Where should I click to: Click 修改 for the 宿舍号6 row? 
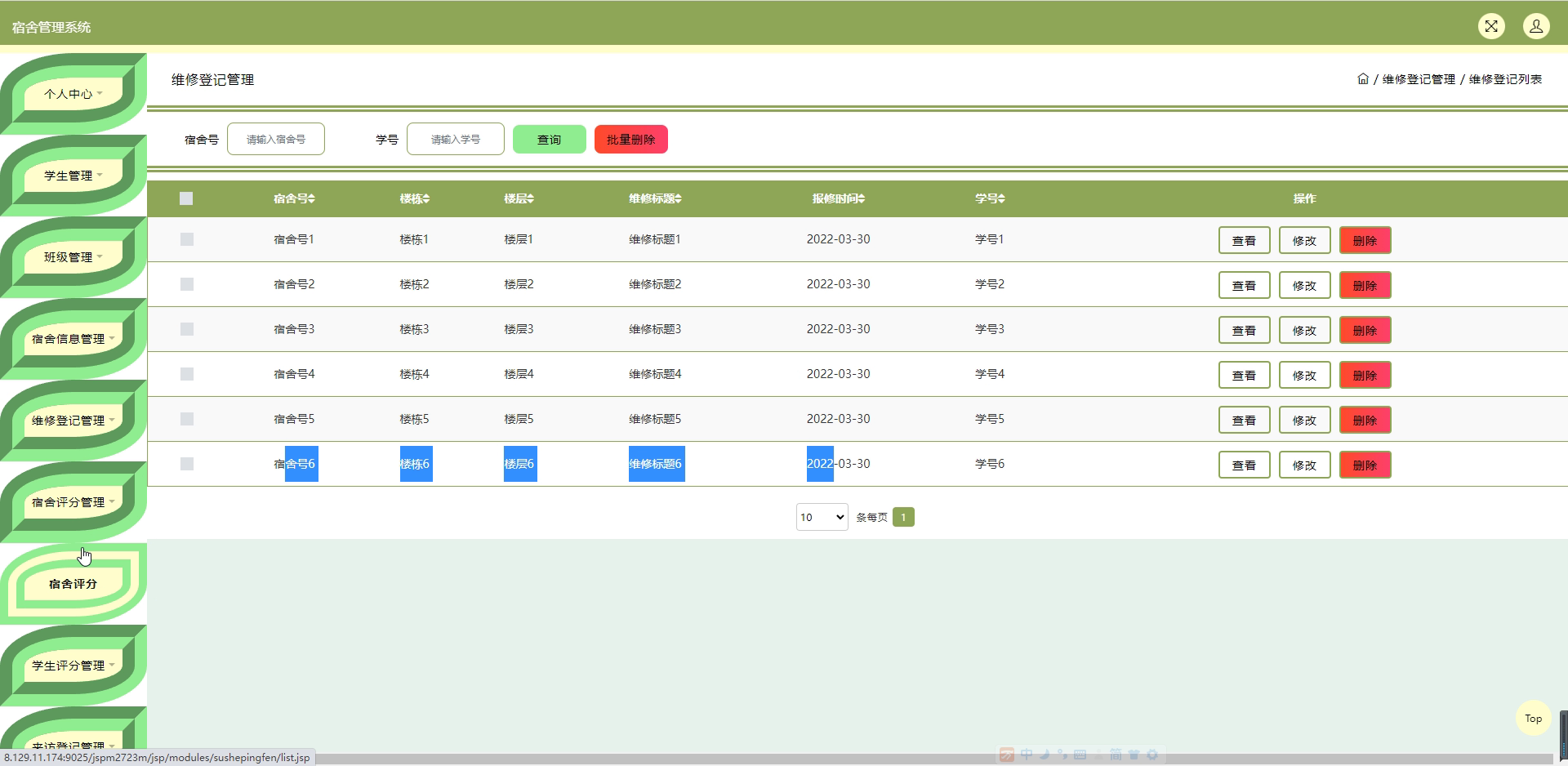[x=1305, y=465]
